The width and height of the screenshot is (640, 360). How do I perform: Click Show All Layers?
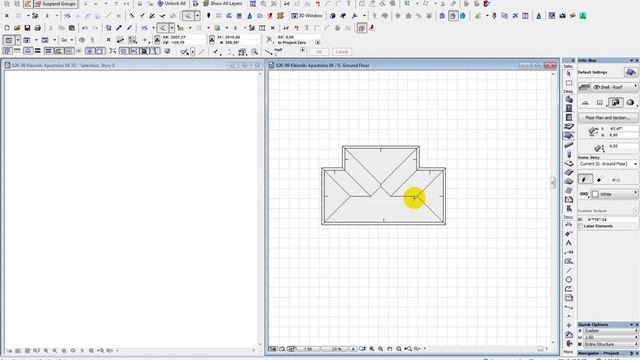[222, 4]
